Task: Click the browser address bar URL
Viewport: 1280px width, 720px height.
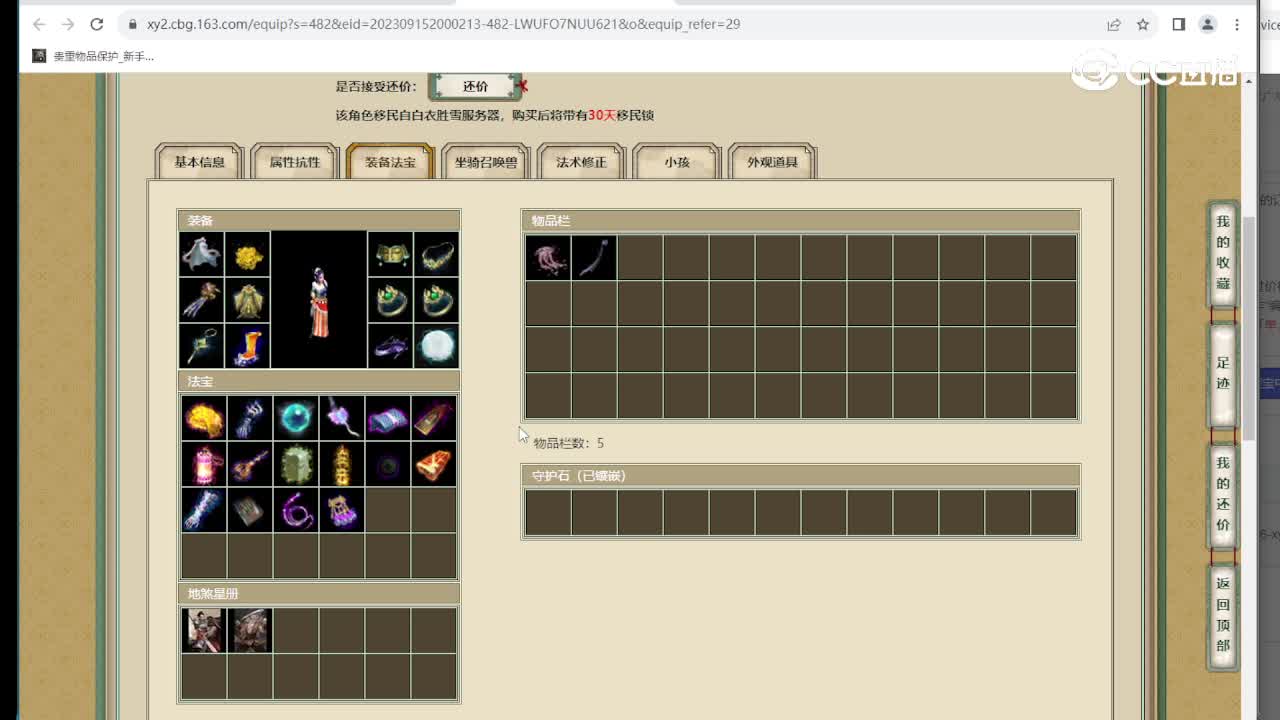Action: tap(444, 24)
